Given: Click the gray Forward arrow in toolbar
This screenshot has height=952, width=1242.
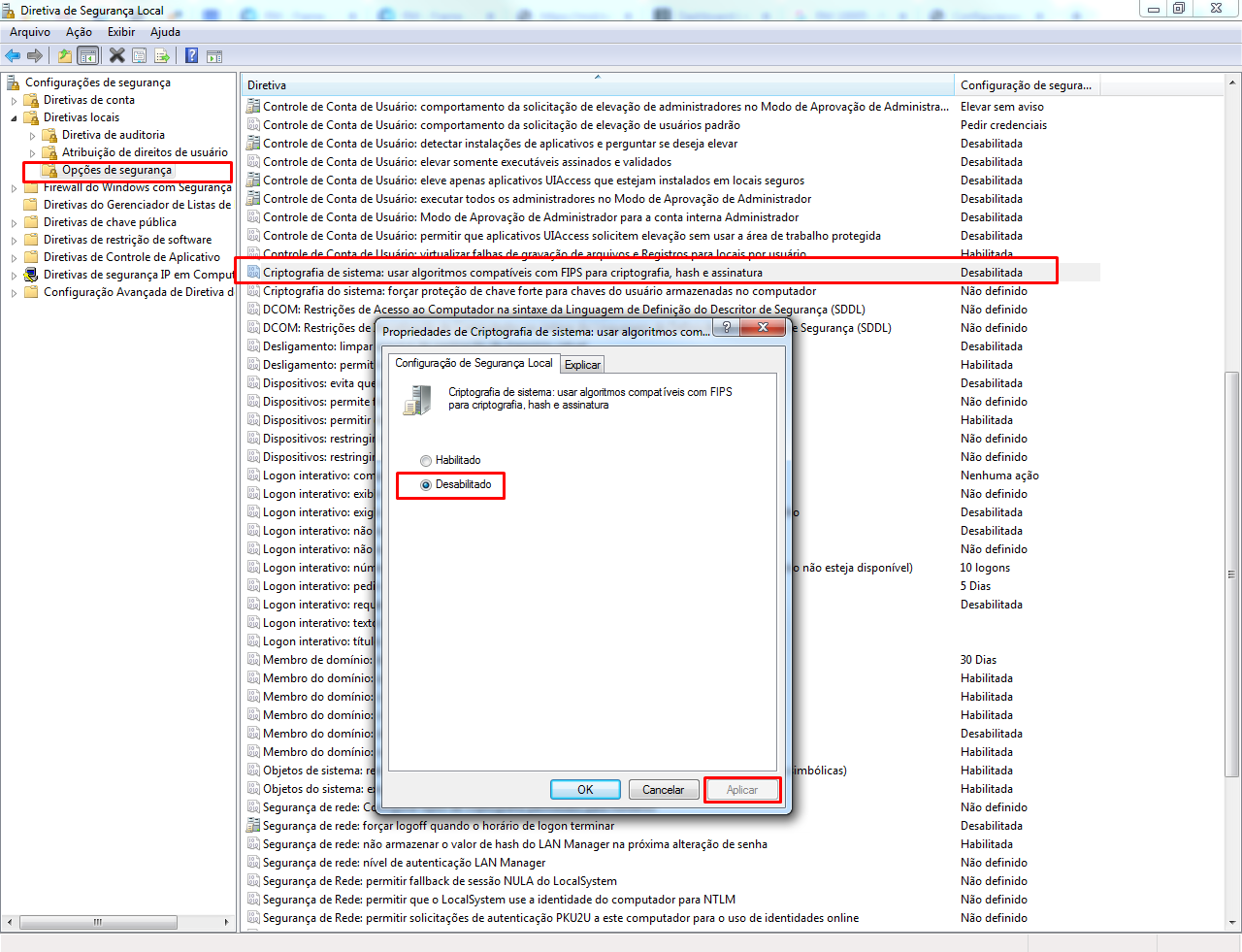Looking at the screenshot, I should pyautogui.click(x=35, y=56).
